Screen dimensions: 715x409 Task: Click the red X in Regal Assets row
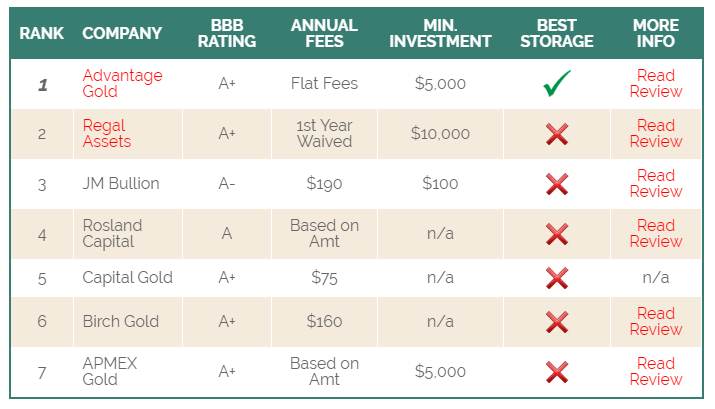[557, 134]
